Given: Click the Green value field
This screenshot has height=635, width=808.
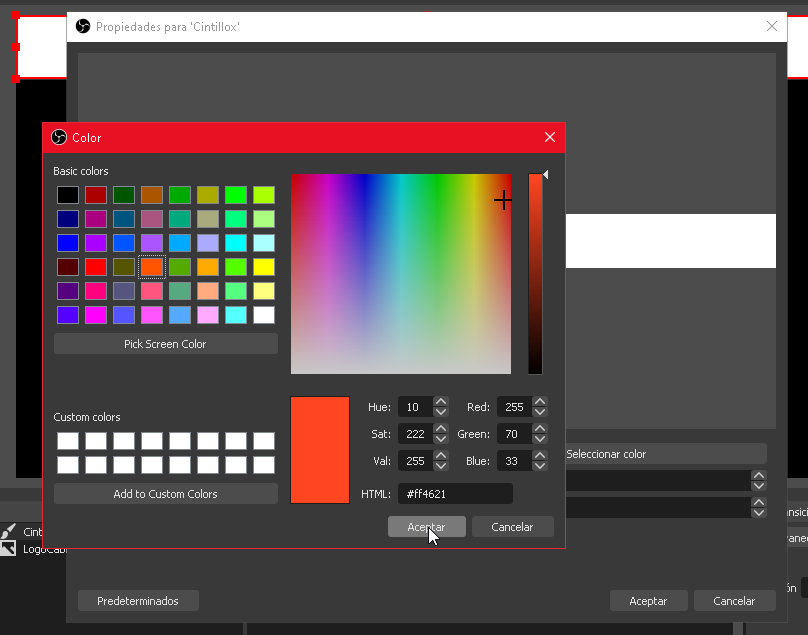Looking at the screenshot, I should tap(514, 434).
